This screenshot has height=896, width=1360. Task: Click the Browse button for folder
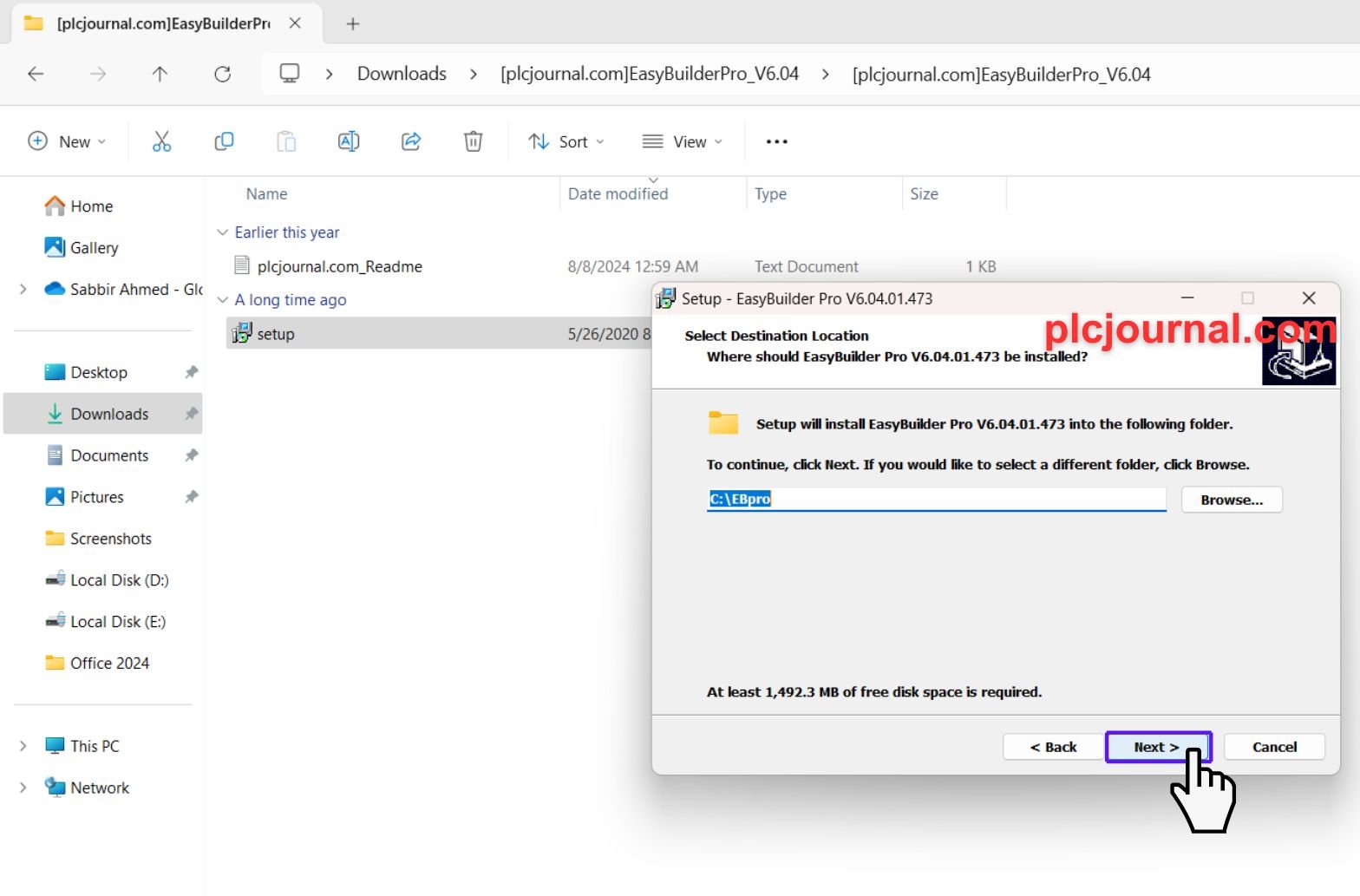[1231, 500]
